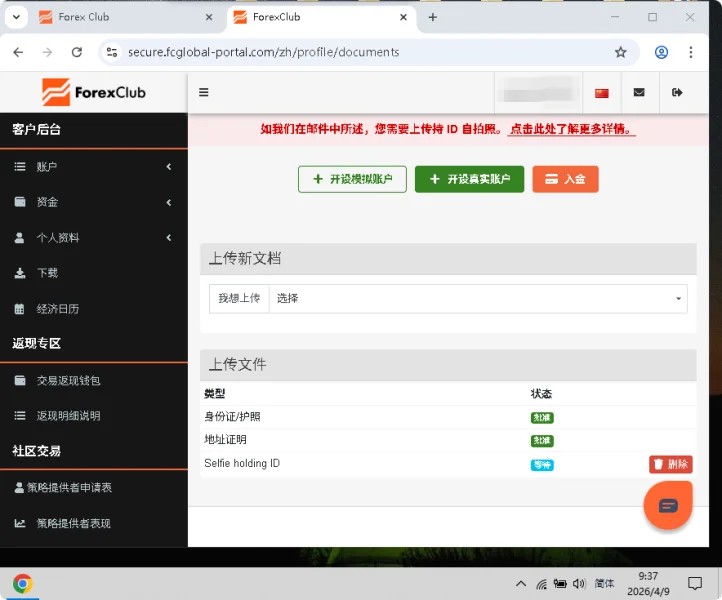Open 经济日历 in the sidebar
The width and height of the screenshot is (722, 600).
point(94,309)
